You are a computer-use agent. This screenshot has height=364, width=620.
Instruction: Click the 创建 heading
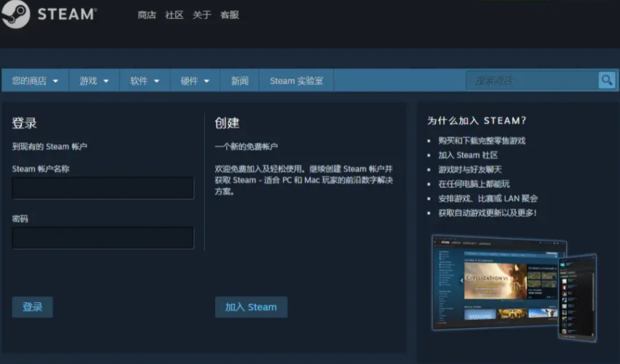coord(227,123)
